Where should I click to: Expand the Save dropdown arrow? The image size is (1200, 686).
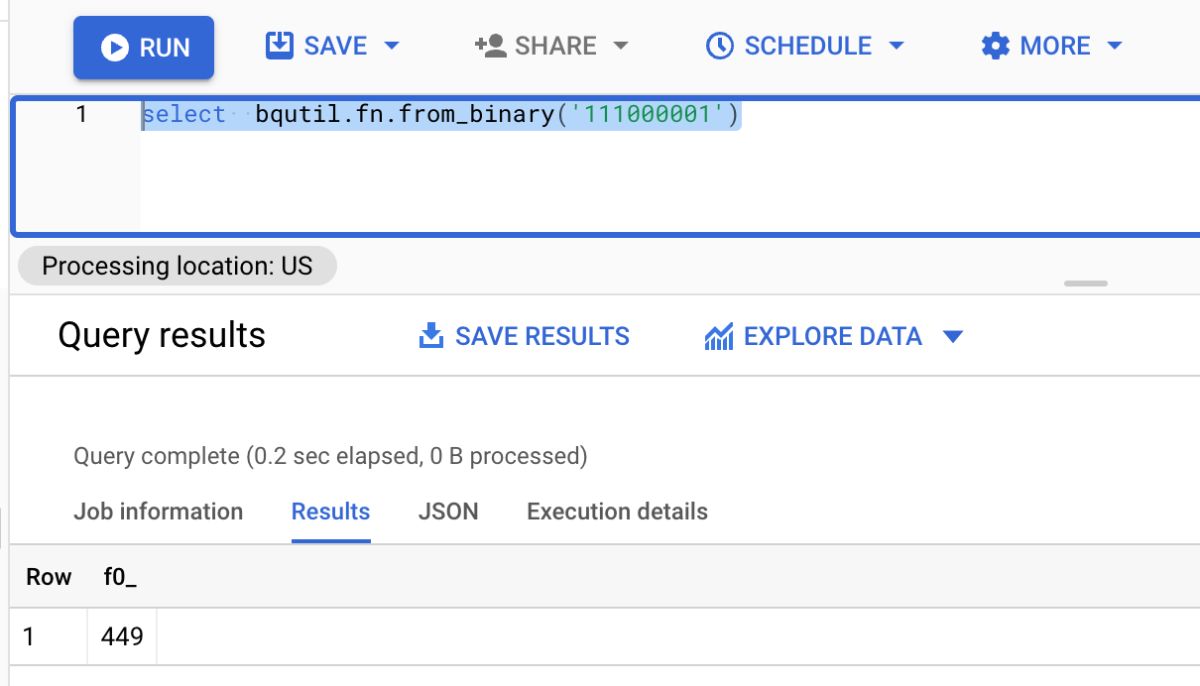391,46
